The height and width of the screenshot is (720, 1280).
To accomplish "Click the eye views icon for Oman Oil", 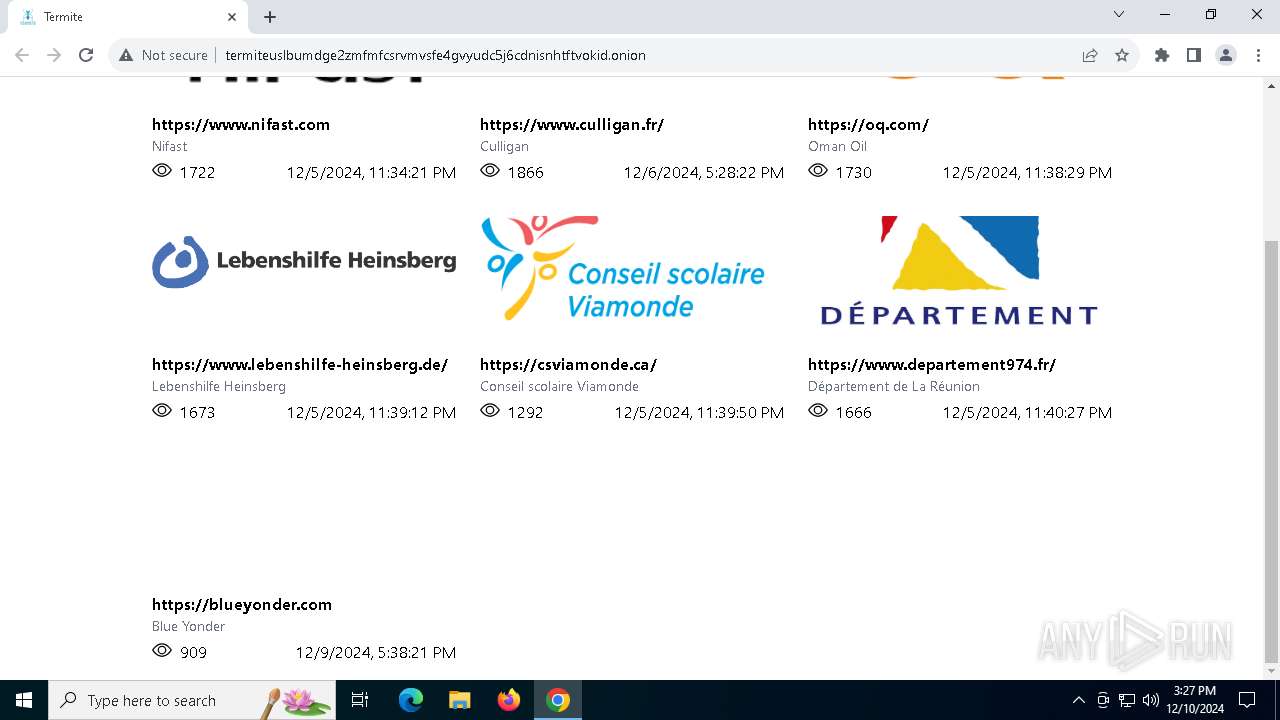I will coord(818,171).
